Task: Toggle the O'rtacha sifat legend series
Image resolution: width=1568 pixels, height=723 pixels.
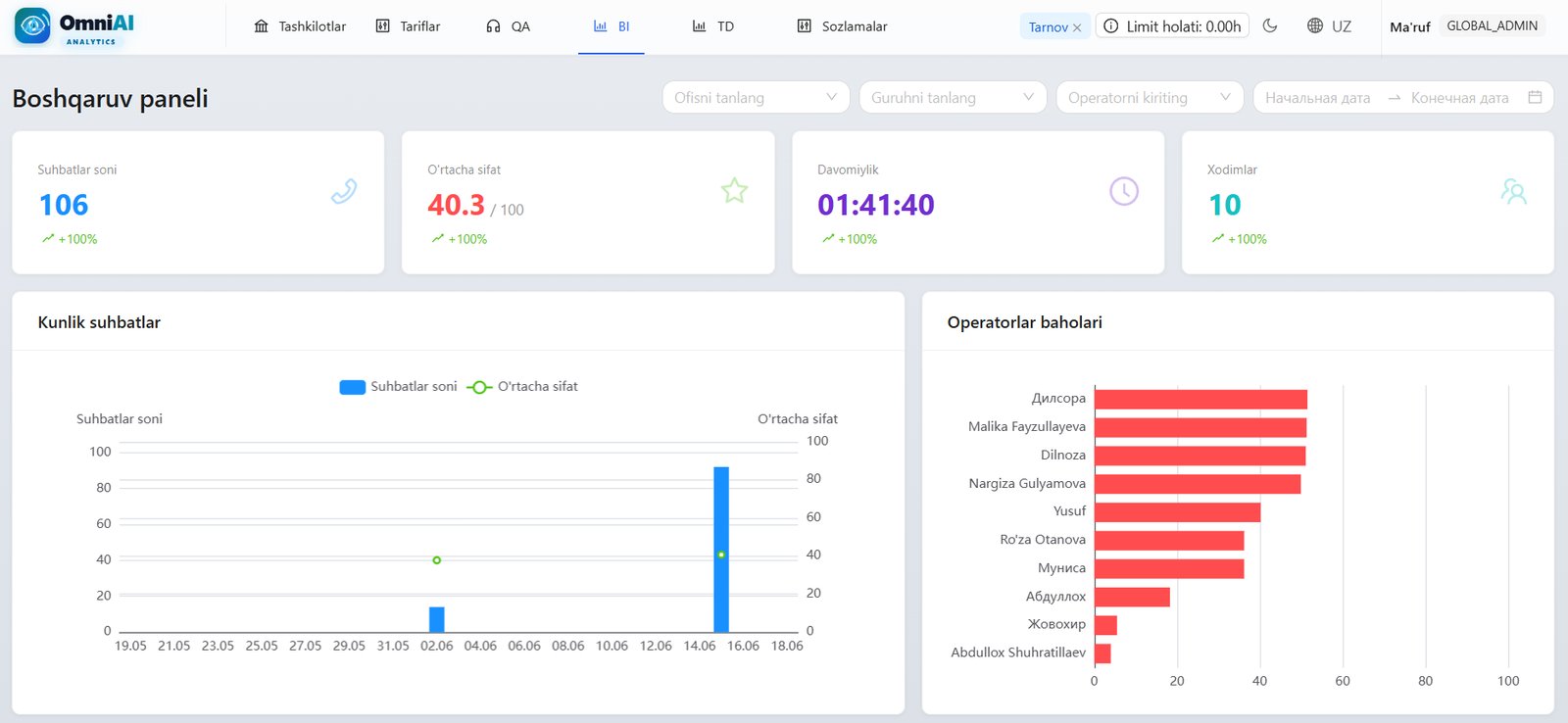Action: [522, 387]
